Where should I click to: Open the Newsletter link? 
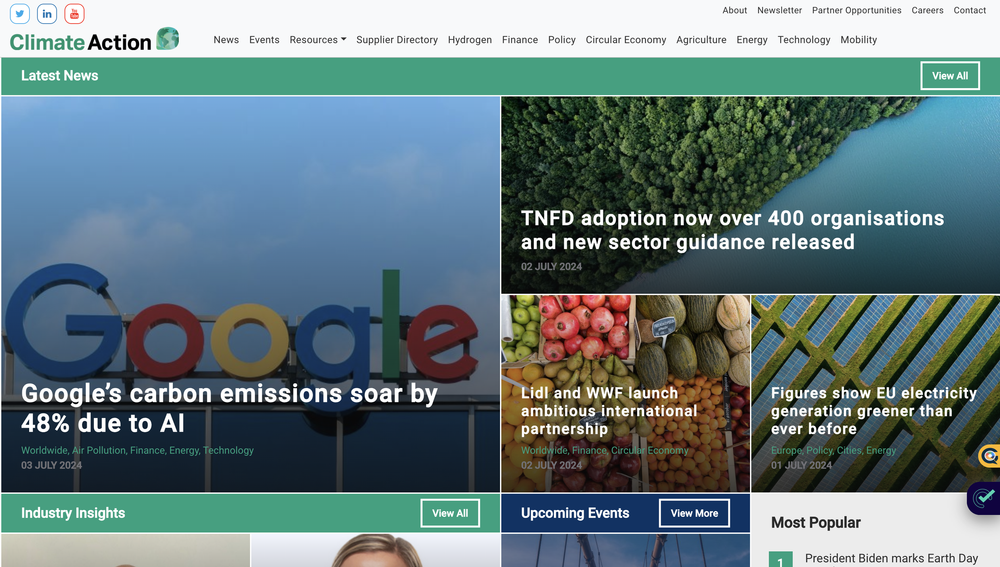[779, 10]
